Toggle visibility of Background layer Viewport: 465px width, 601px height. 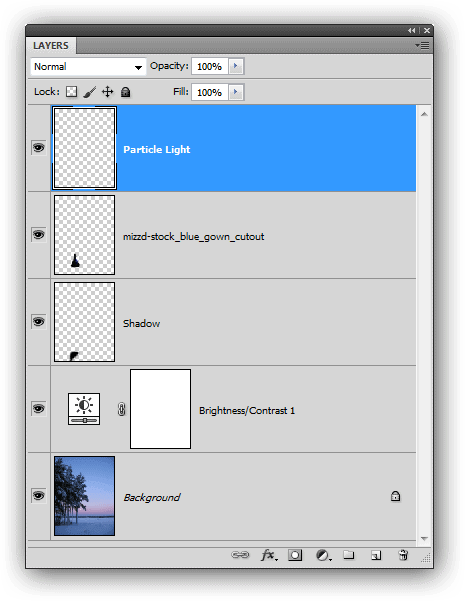pos(38,496)
